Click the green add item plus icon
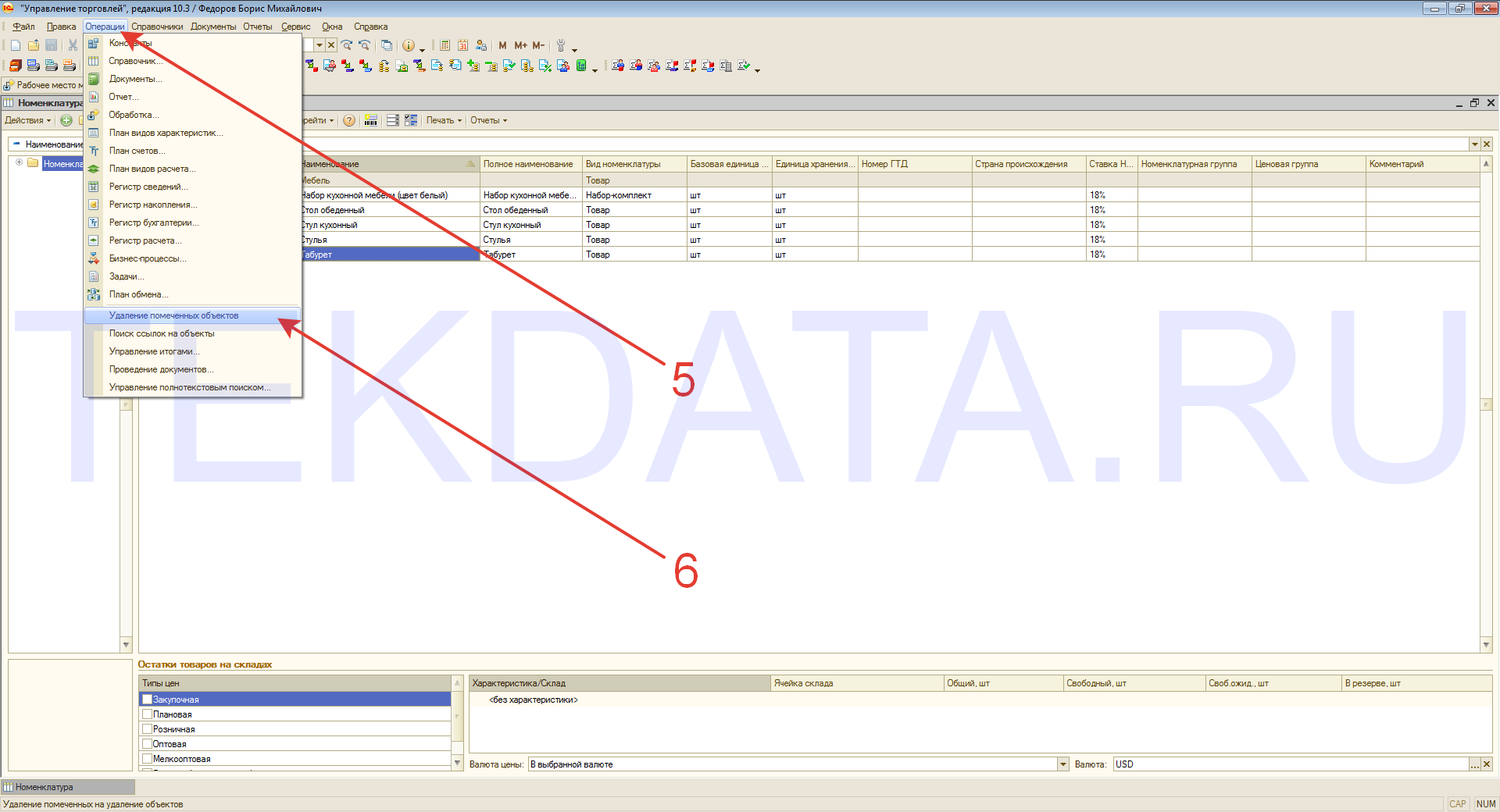The height and width of the screenshot is (812, 1500). pyautogui.click(x=66, y=120)
